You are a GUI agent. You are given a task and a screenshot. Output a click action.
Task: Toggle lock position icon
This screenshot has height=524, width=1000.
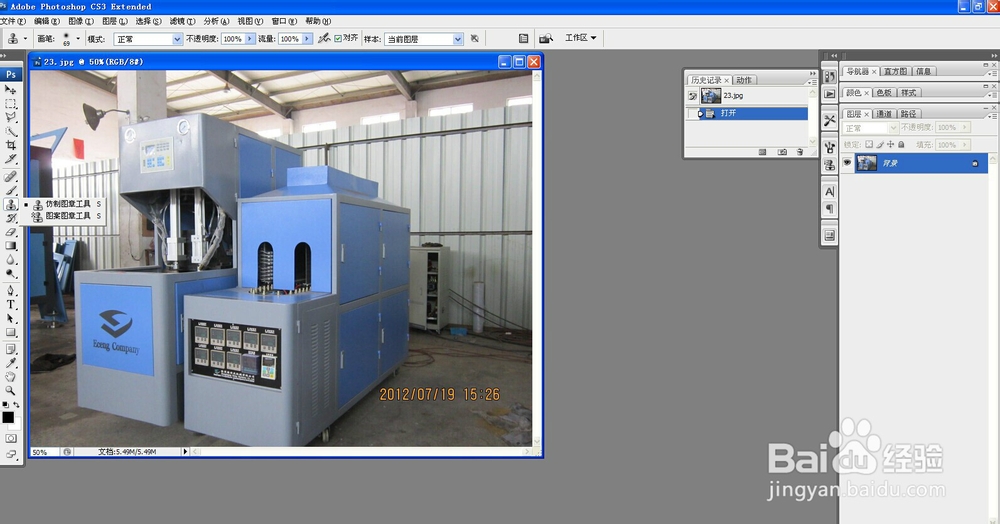click(890, 145)
